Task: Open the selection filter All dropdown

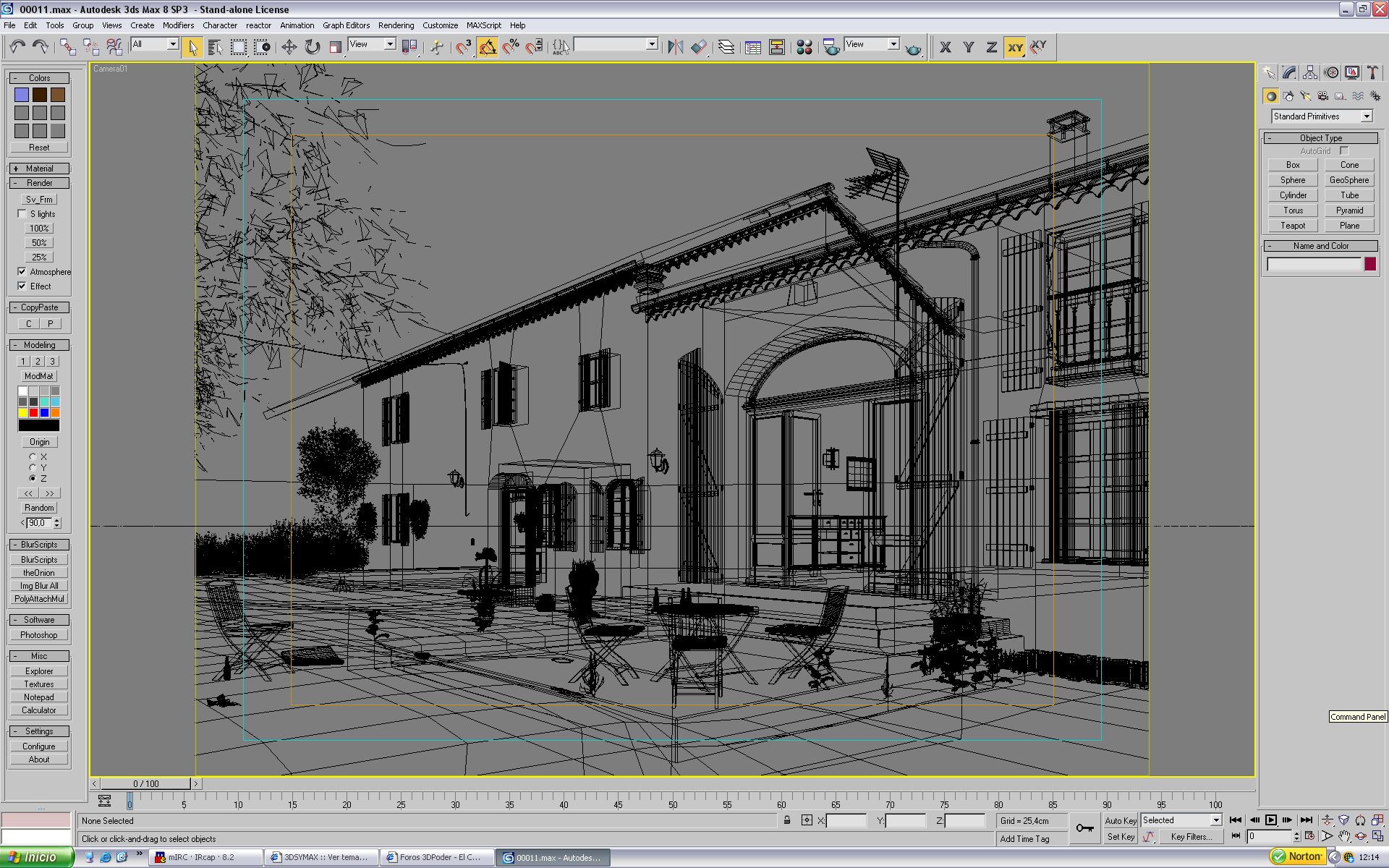Action: click(x=173, y=44)
